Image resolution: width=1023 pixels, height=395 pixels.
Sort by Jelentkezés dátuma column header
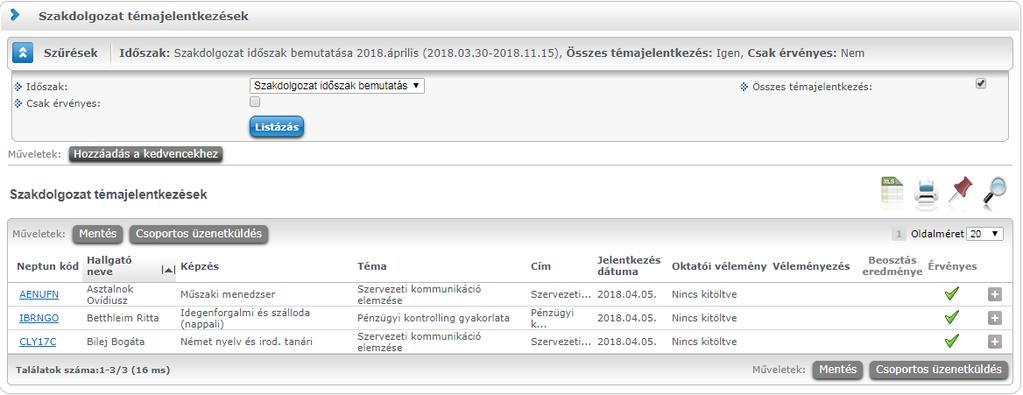[x=629, y=266]
